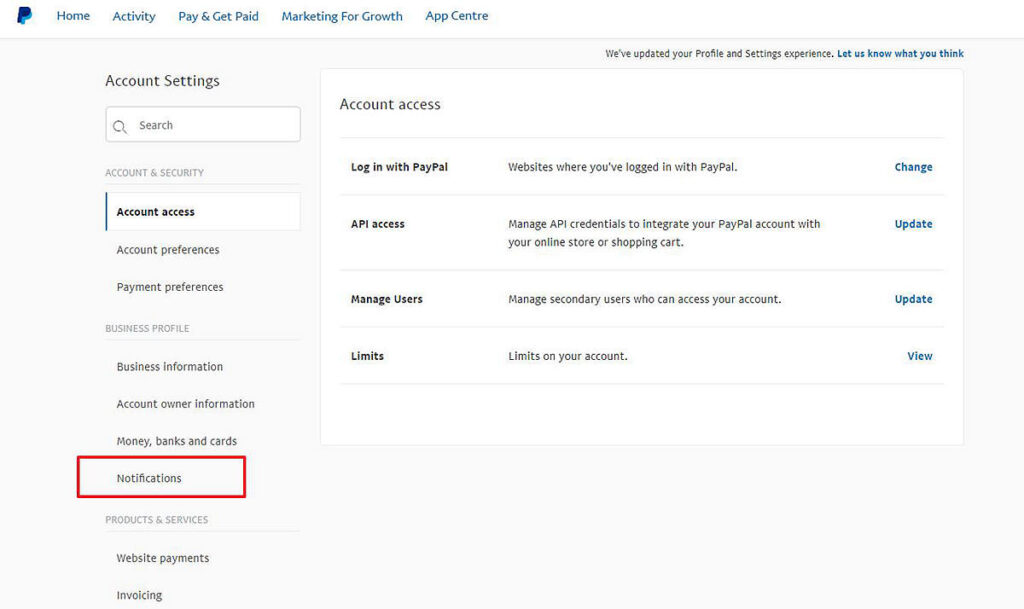Open Business information section
This screenshot has height=609, width=1024.
(x=170, y=366)
